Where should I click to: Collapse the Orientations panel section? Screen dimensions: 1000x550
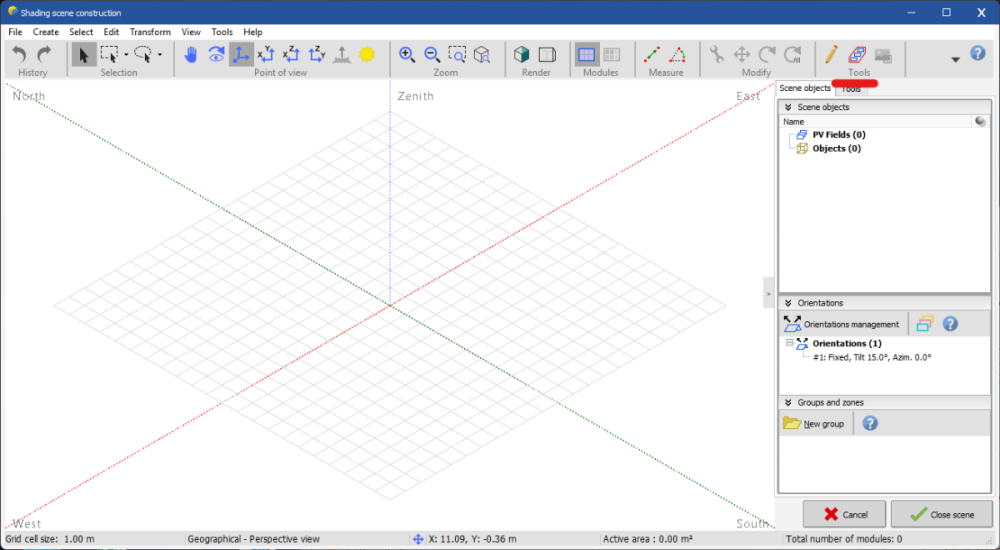pyautogui.click(x=788, y=303)
